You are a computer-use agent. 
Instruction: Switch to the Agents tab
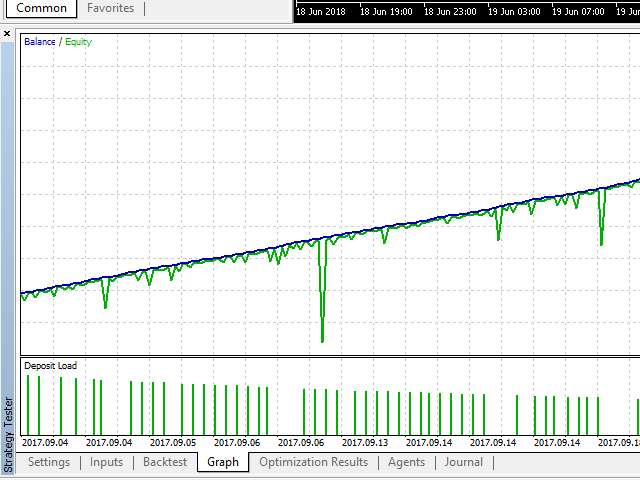tap(406, 462)
